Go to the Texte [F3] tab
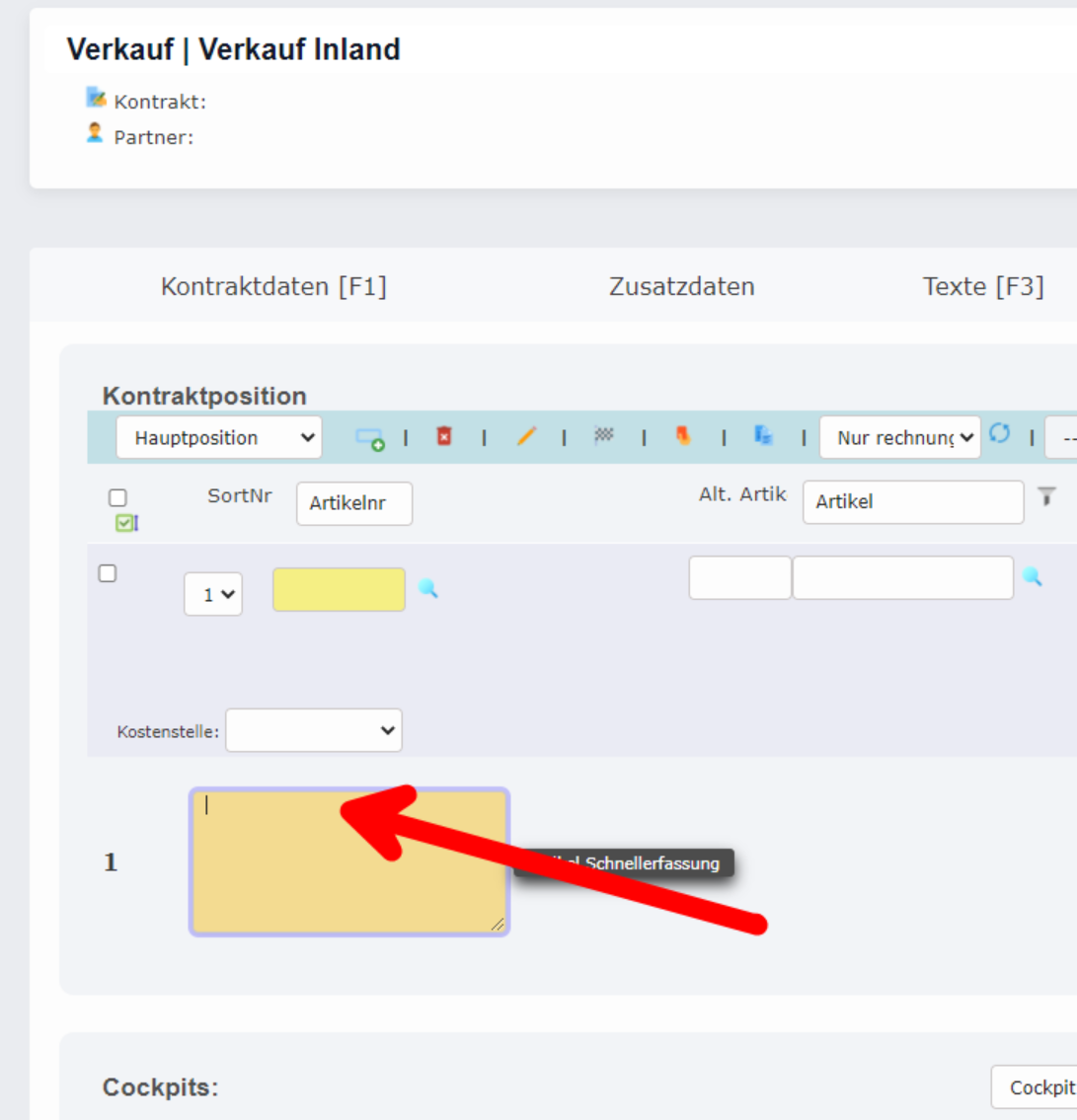 click(983, 286)
